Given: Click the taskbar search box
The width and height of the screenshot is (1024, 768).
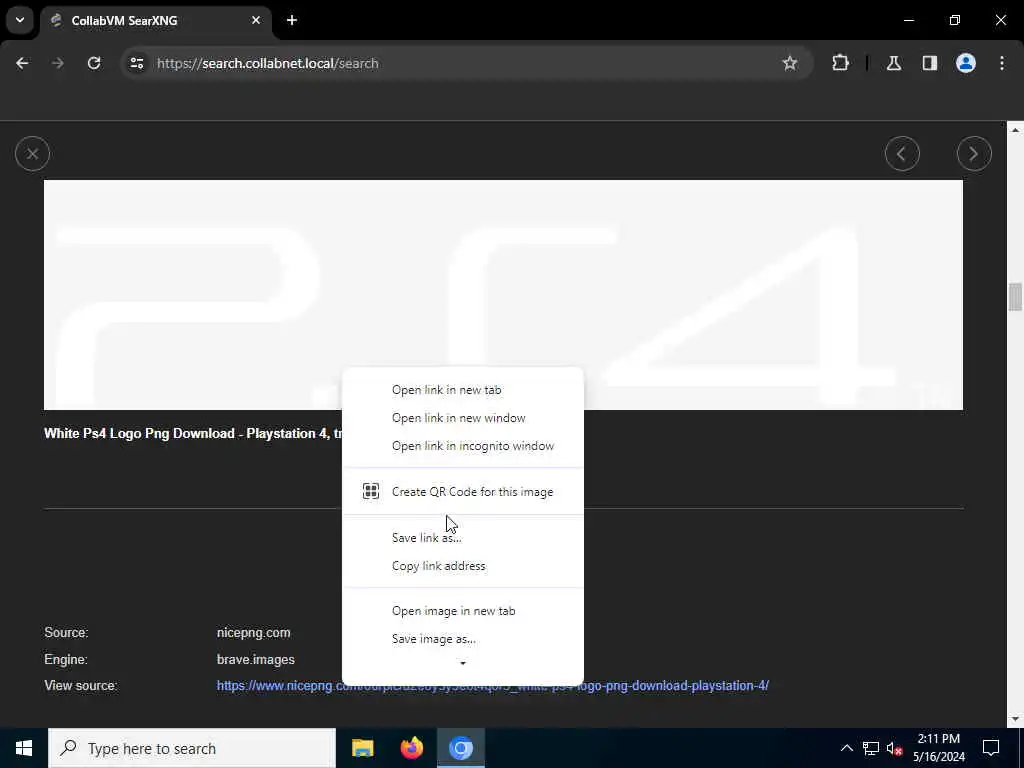Looking at the screenshot, I should pyautogui.click(x=192, y=748).
